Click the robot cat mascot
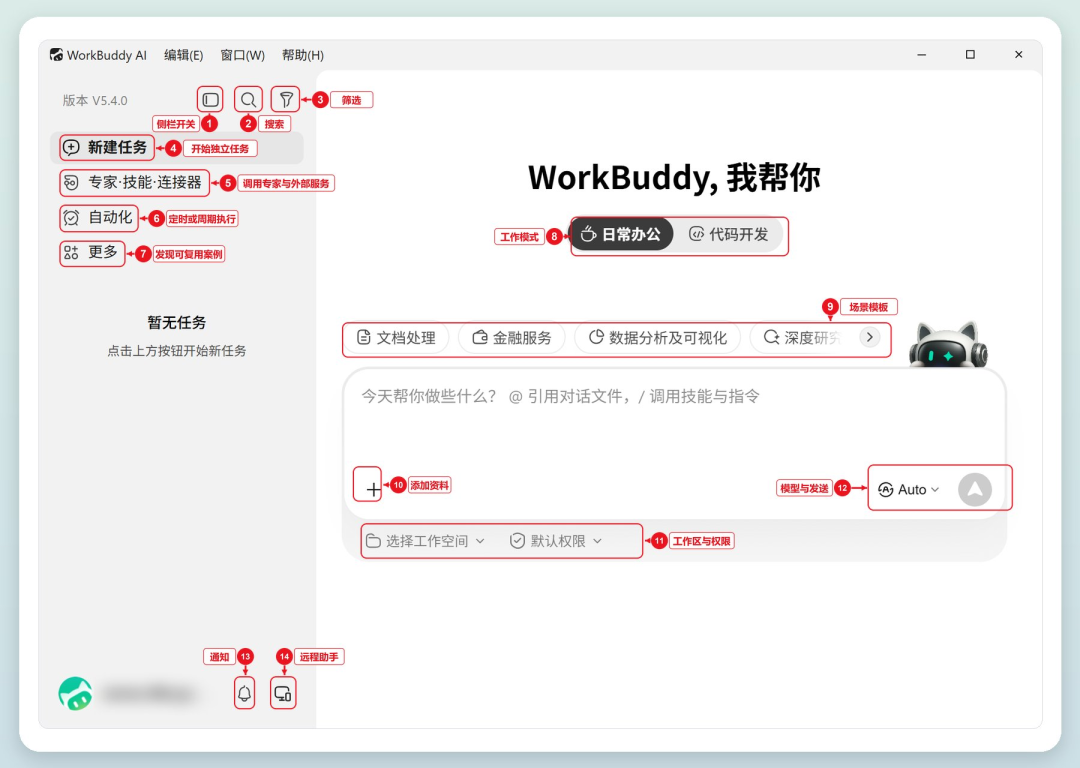 click(x=948, y=344)
